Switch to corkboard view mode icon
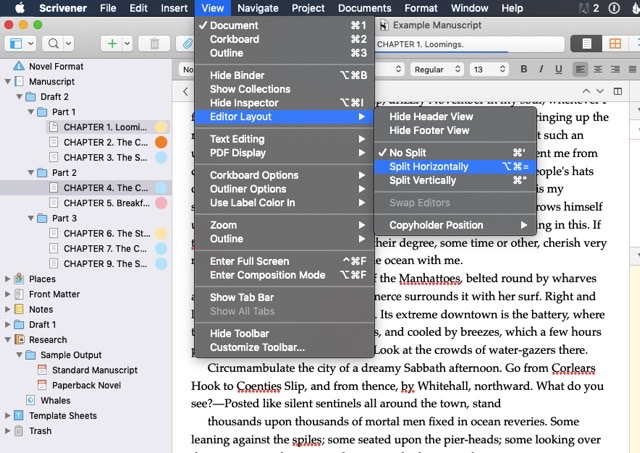This screenshot has width=640, height=453. pos(615,44)
